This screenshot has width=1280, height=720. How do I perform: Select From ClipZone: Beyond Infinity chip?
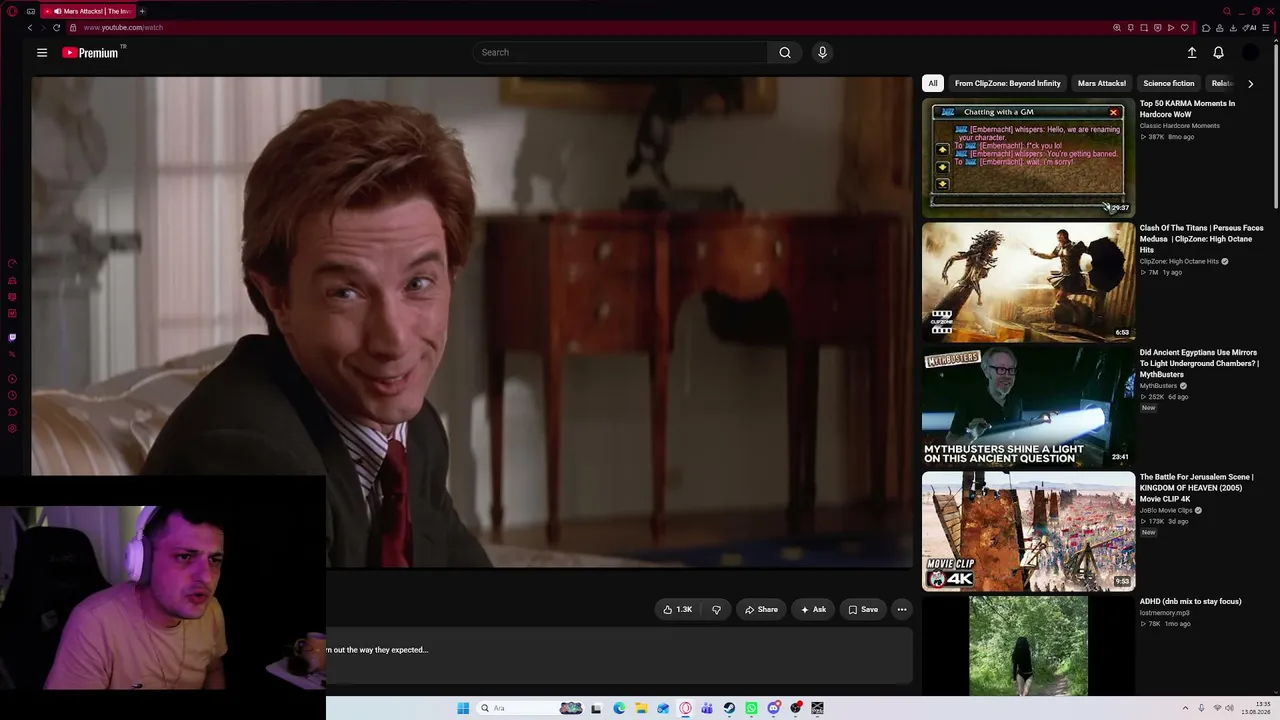coord(1007,84)
